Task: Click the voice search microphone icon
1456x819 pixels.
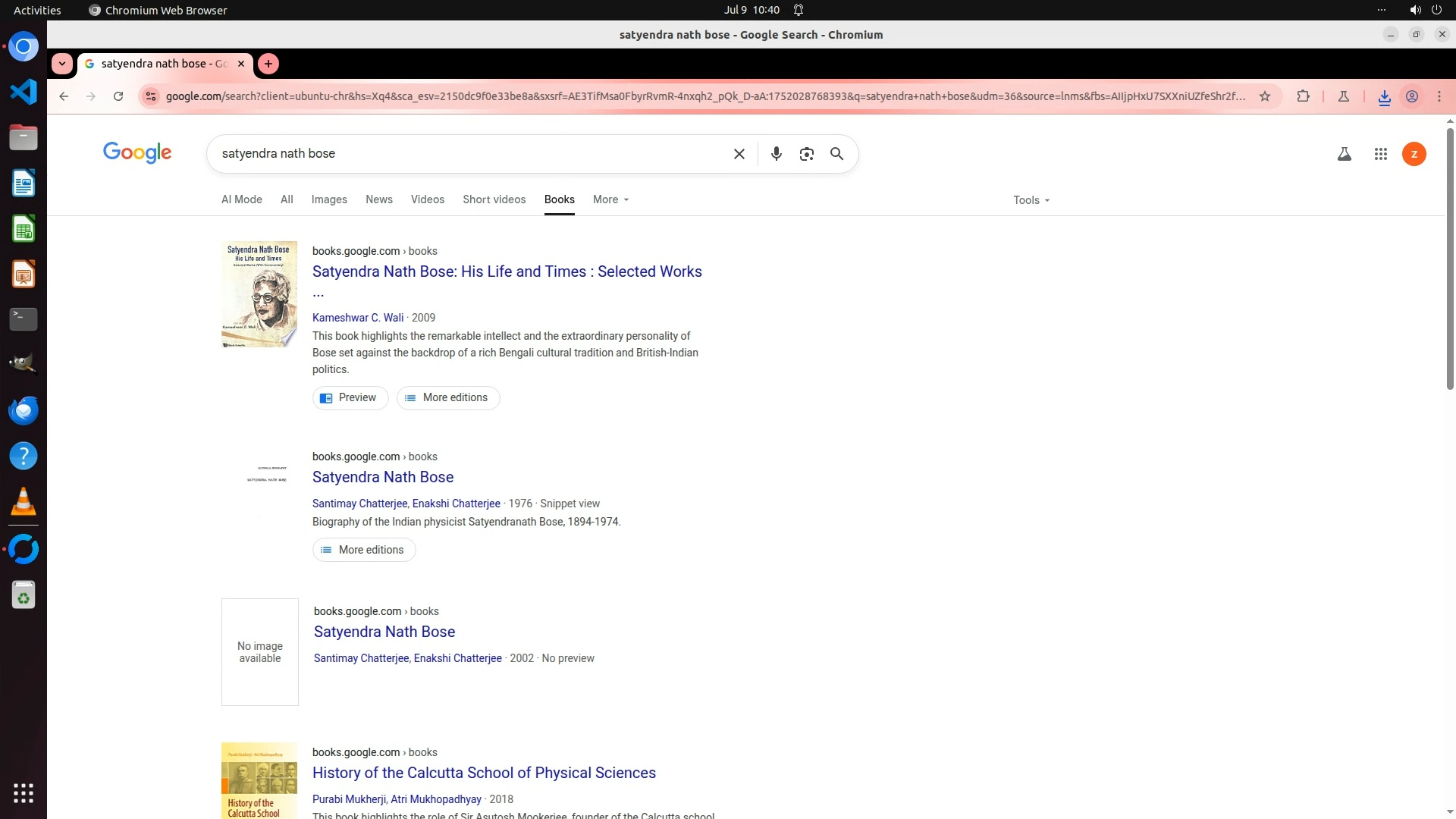Action: click(x=776, y=154)
